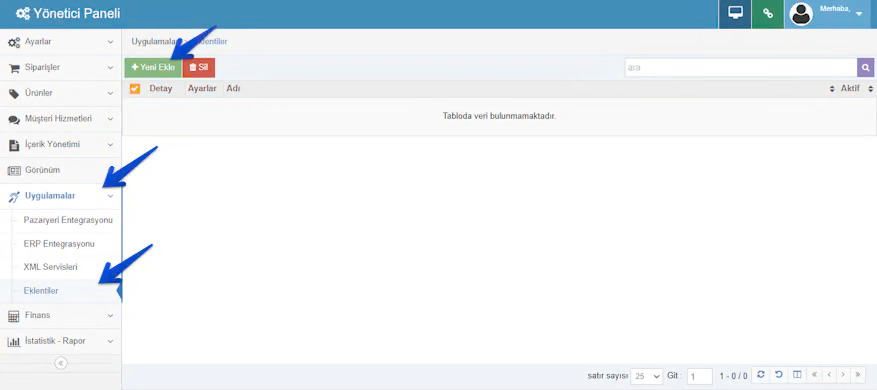Open the XML Servisleri submenu item
Image resolution: width=877 pixels, height=390 pixels.
pyautogui.click(x=50, y=267)
